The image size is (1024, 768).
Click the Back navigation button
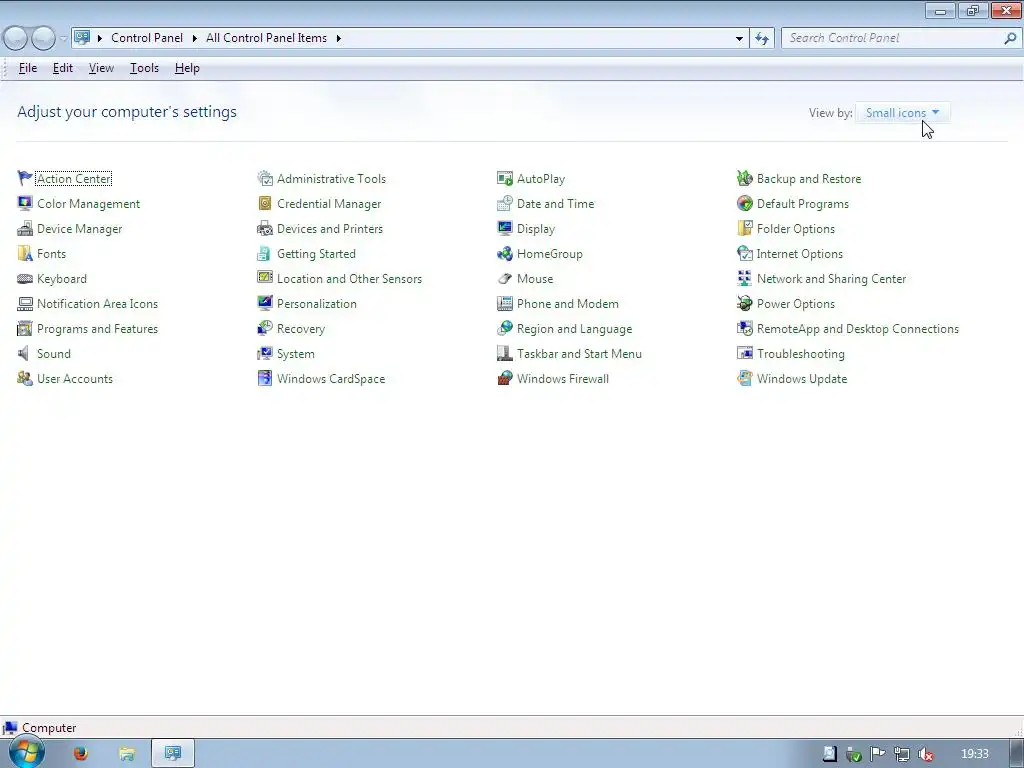tap(15, 39)
